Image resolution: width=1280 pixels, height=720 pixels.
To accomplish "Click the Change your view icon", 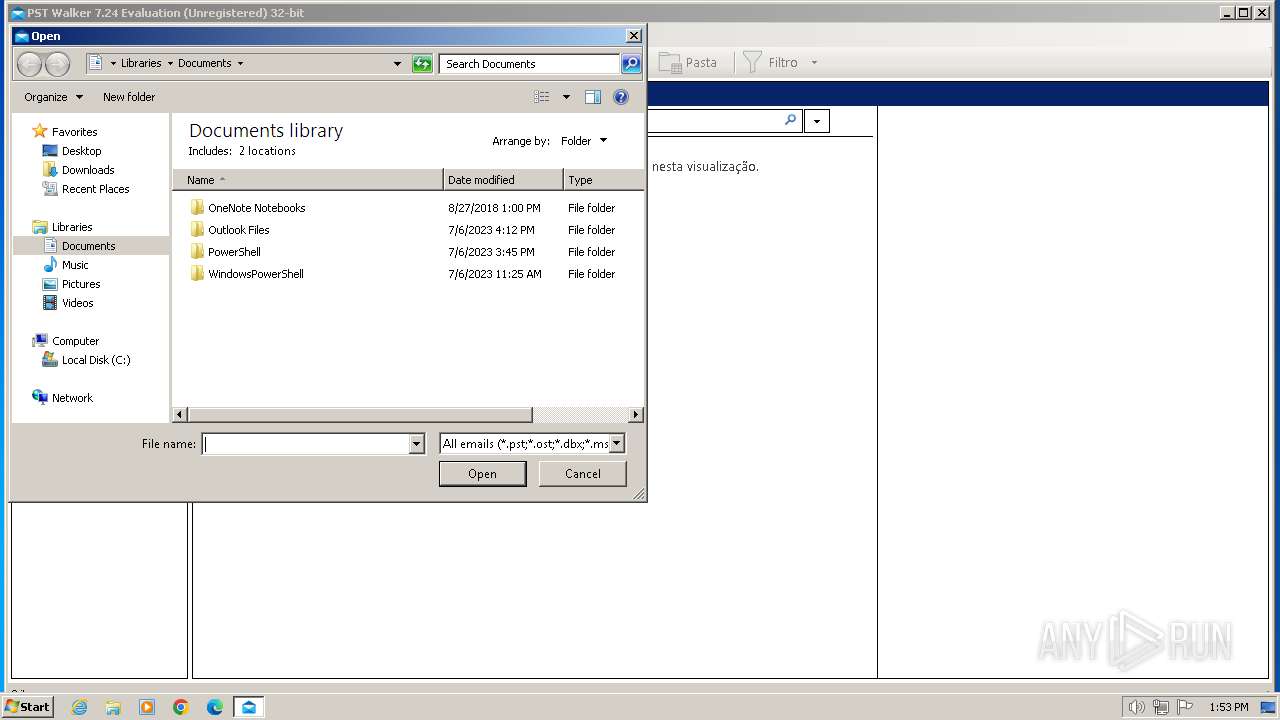I will coord(542,97).
